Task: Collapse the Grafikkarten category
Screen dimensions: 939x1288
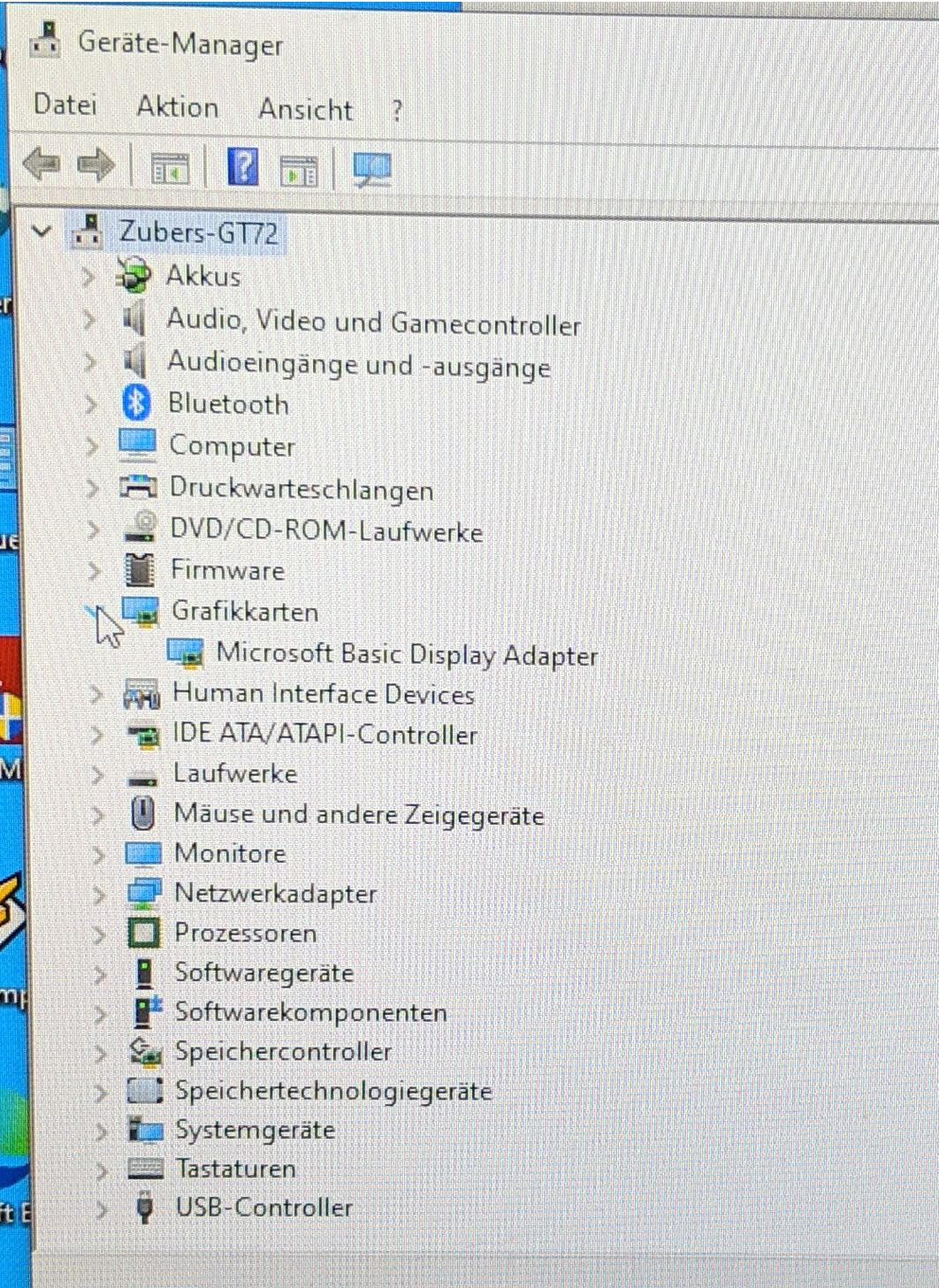Action: point(94,612)
